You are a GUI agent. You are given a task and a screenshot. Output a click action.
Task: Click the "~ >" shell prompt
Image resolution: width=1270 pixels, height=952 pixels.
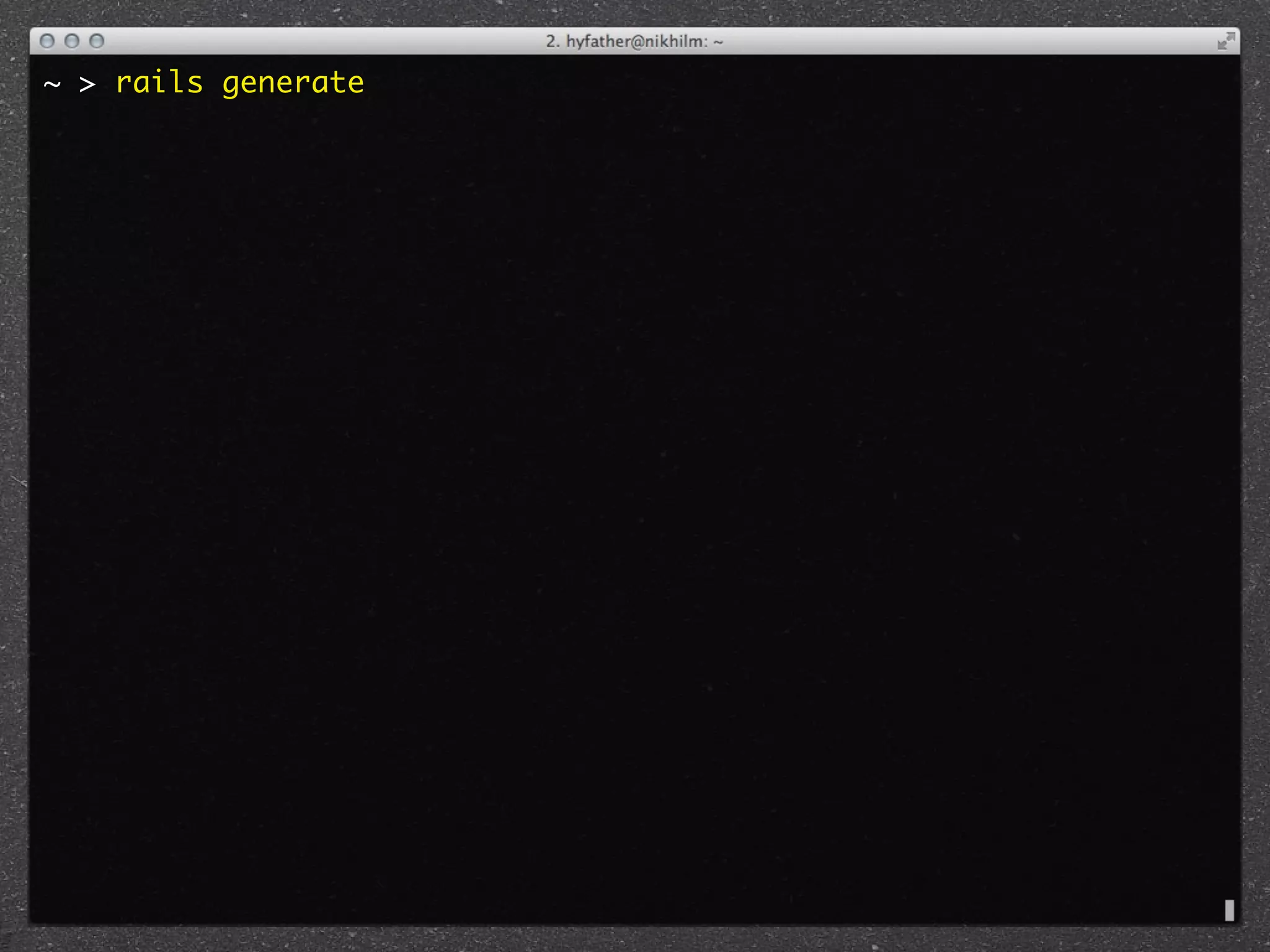(69, 84)
